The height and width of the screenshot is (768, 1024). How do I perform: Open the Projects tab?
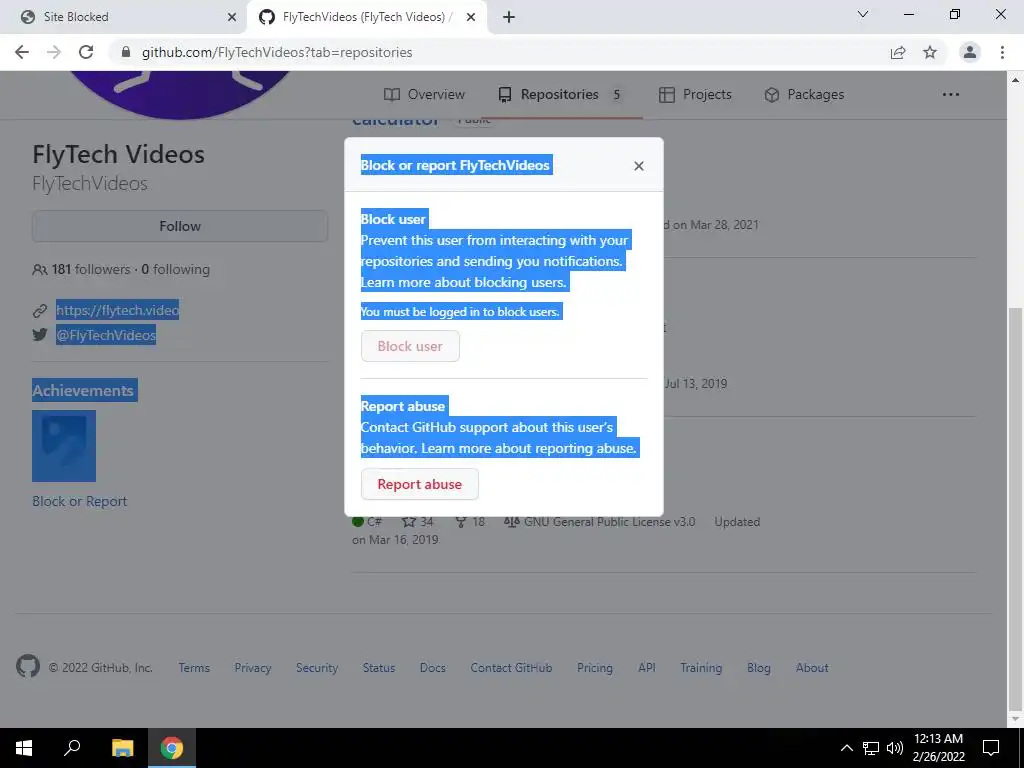coord(695,94)
